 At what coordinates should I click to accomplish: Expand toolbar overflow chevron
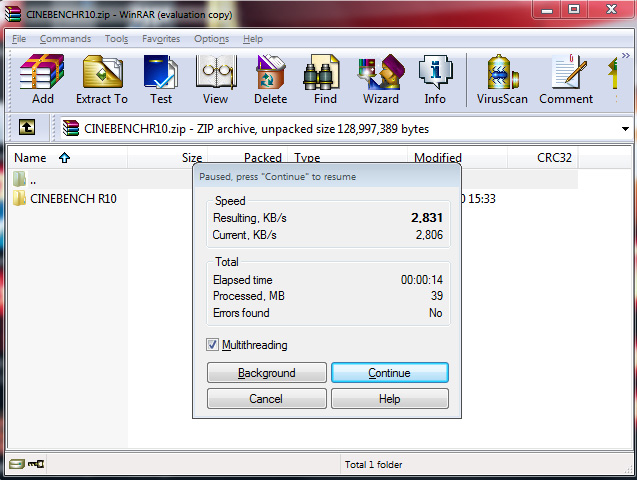pos(626,56)
